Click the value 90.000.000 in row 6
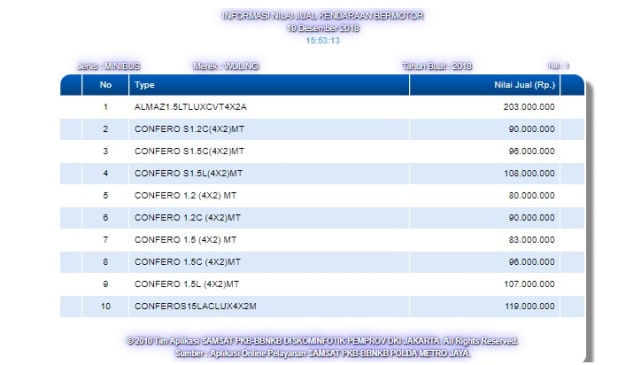This screenshot has width=640, height=365. point(532,218)
